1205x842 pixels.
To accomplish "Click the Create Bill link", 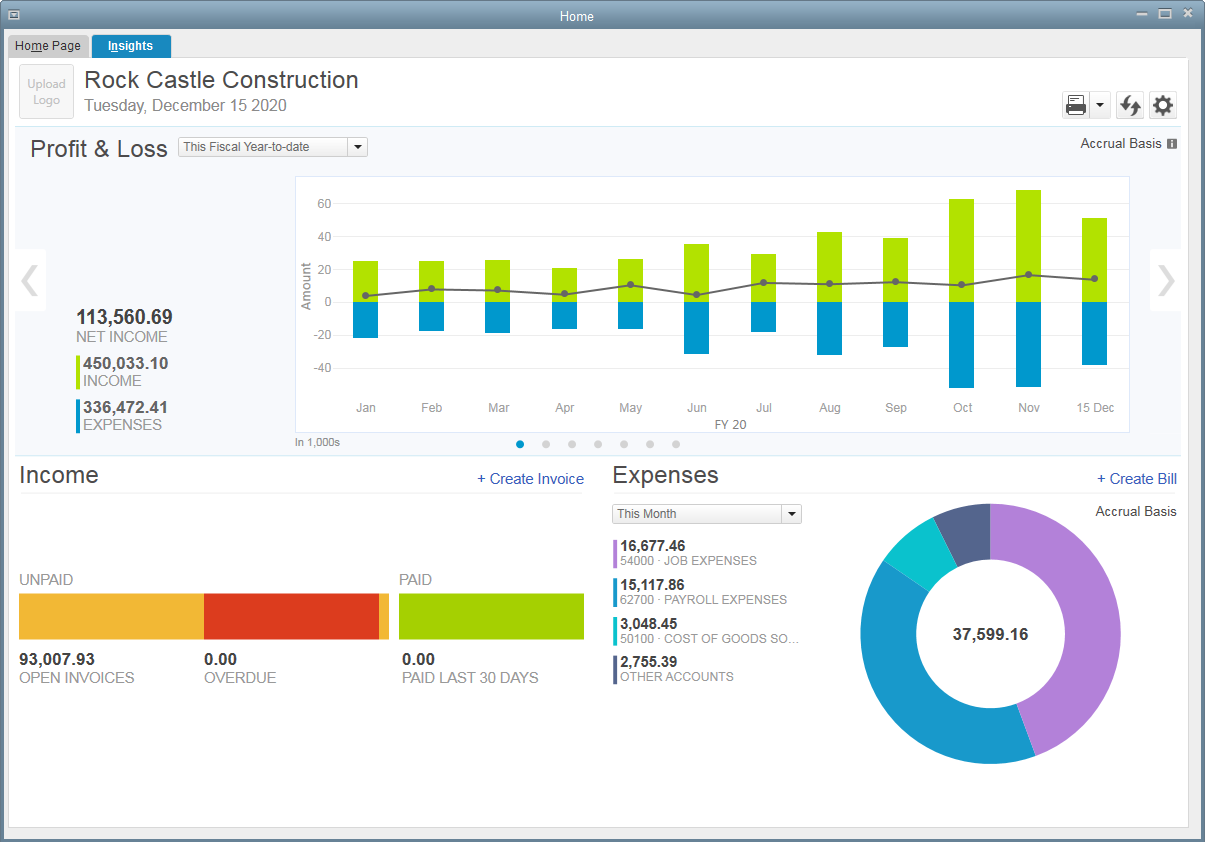I will click(1136, 479).
